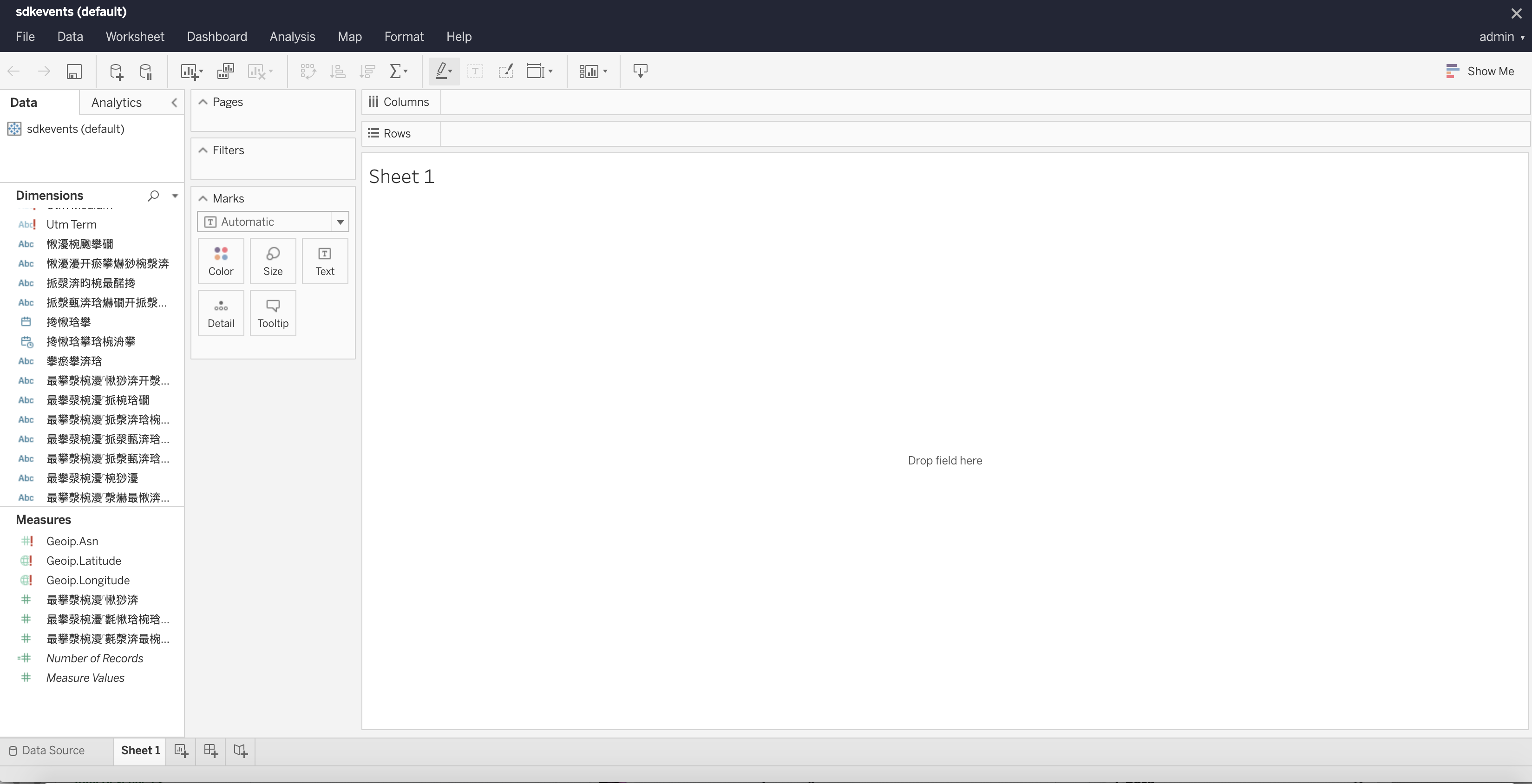Click the New Data Source toolbar icon
This screenshot has width=1532, height=784.
click(115, 72)
